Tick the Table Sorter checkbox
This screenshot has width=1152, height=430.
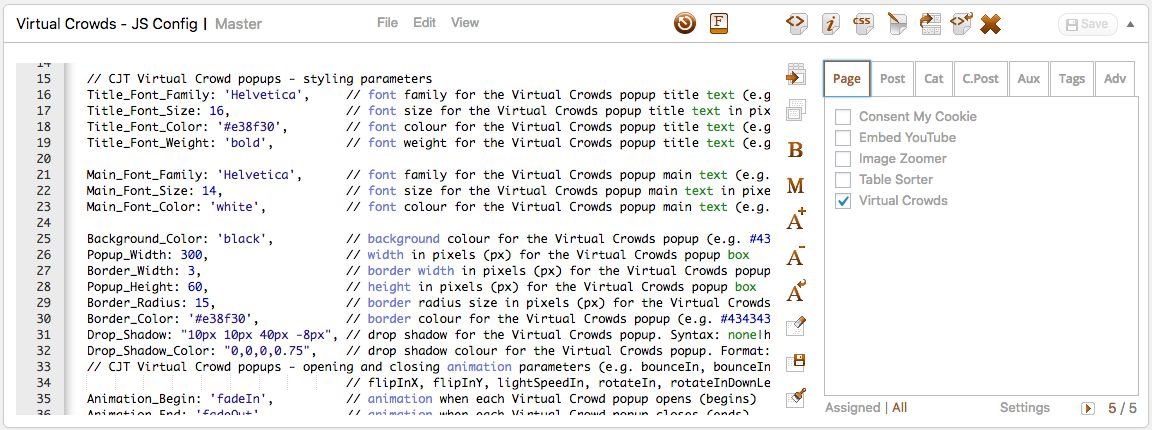point(843,179)
